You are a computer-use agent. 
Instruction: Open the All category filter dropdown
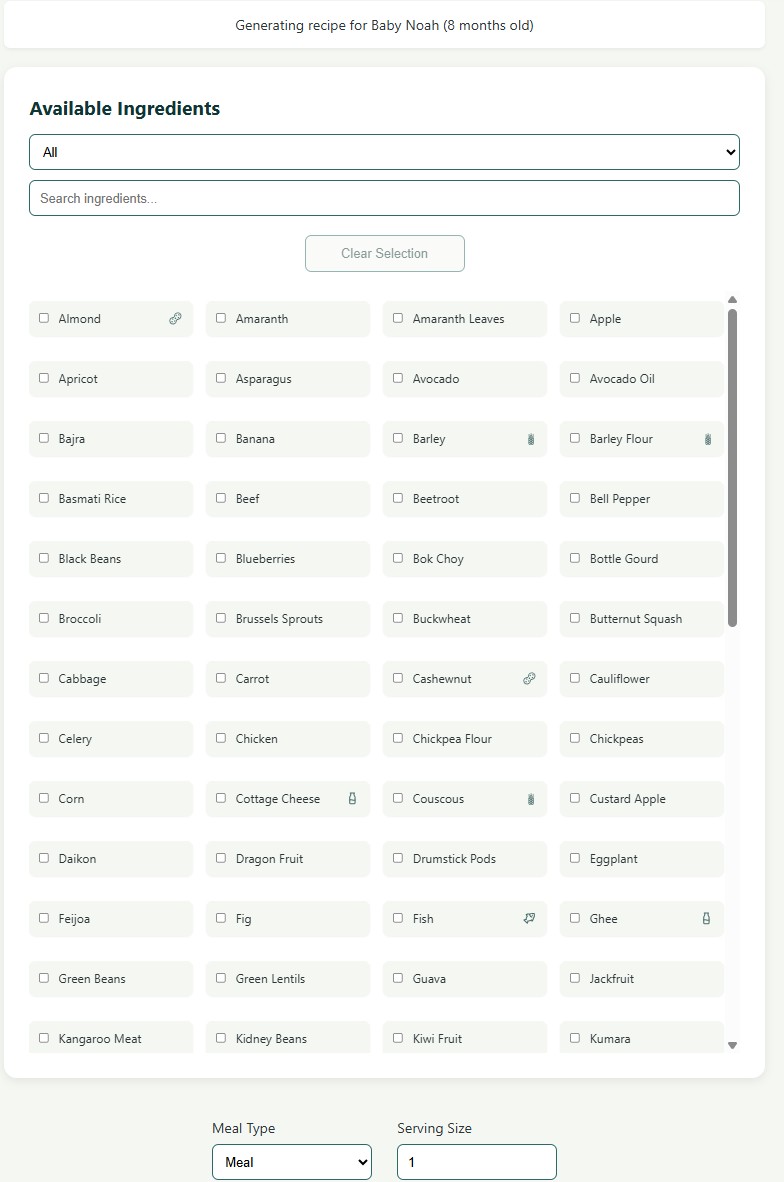(384, 151)
